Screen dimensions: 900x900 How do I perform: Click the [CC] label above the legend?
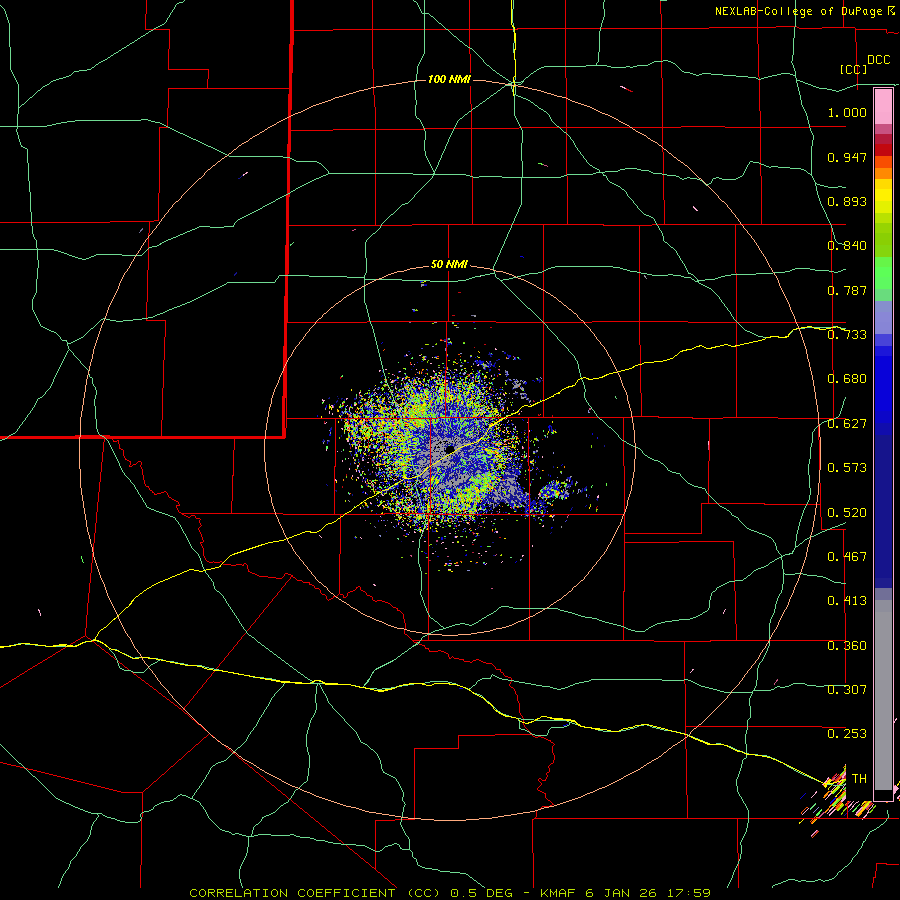pos(854,69)
